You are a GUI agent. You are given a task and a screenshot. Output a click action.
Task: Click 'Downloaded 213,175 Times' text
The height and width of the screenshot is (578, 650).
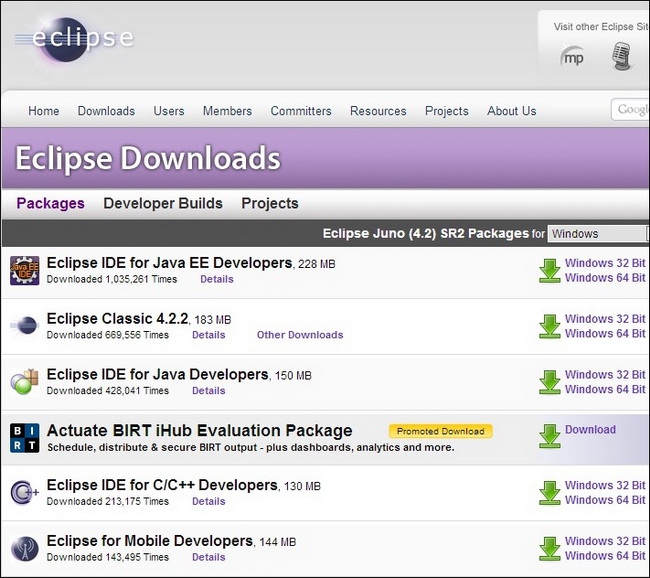pos(108,501)
